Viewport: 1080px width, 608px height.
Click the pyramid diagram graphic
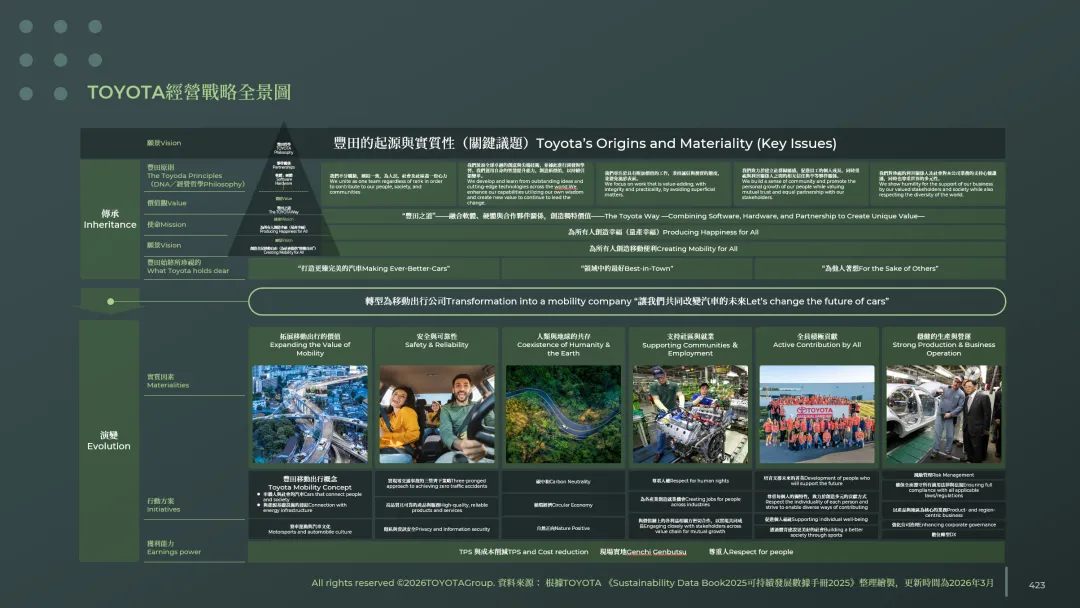tap(283, 191)
